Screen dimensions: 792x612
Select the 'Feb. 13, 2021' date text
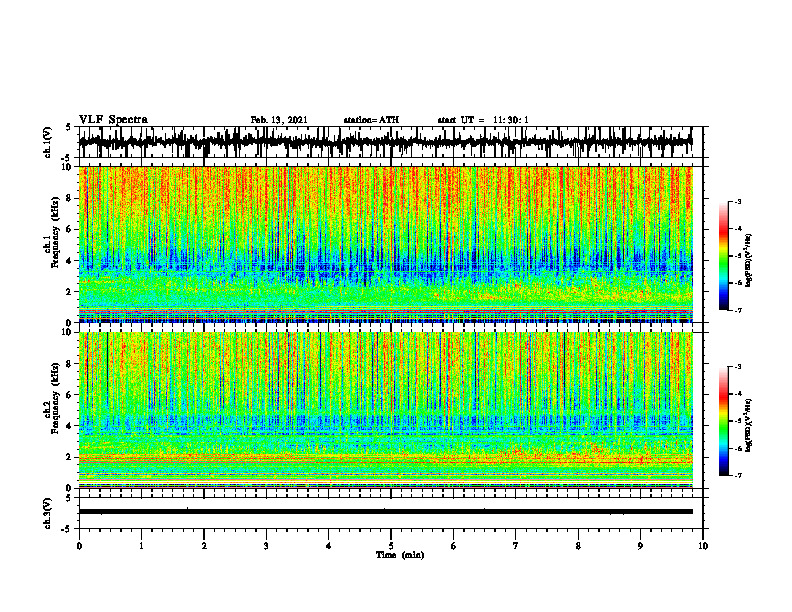pyautogui.click(x=279, y=120)
